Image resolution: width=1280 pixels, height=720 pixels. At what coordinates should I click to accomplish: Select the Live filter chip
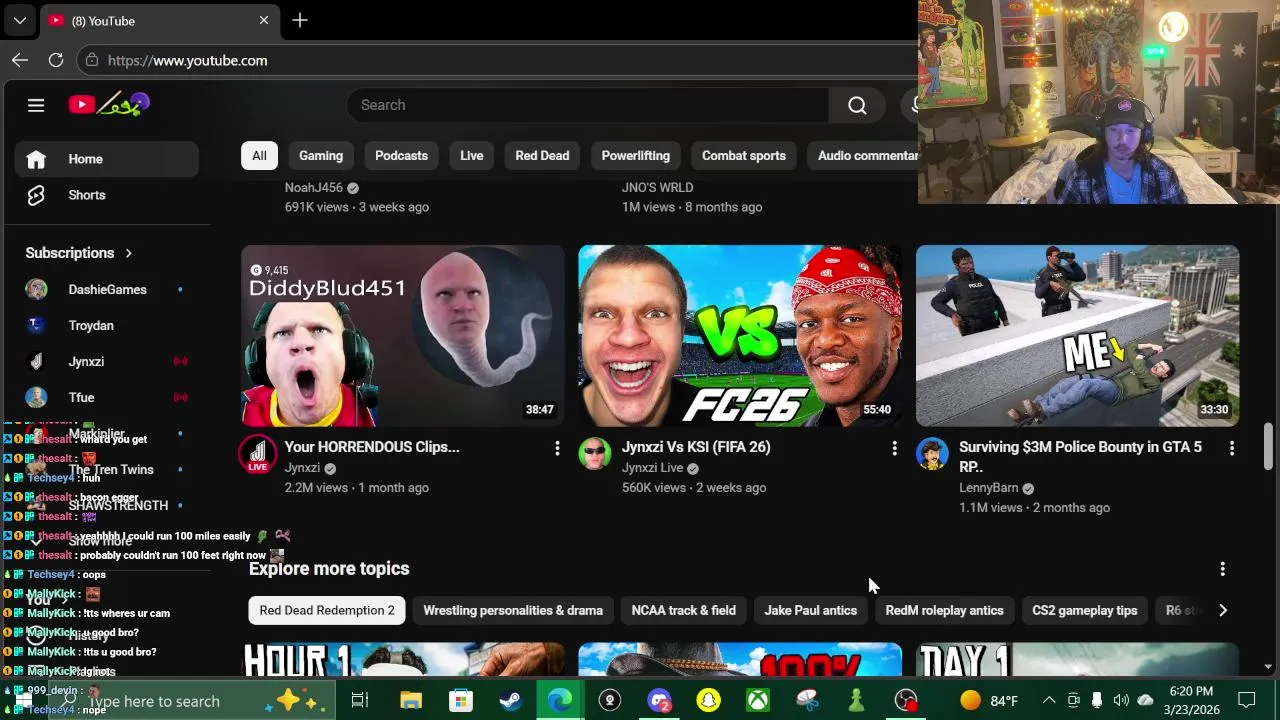click(472, 156)
